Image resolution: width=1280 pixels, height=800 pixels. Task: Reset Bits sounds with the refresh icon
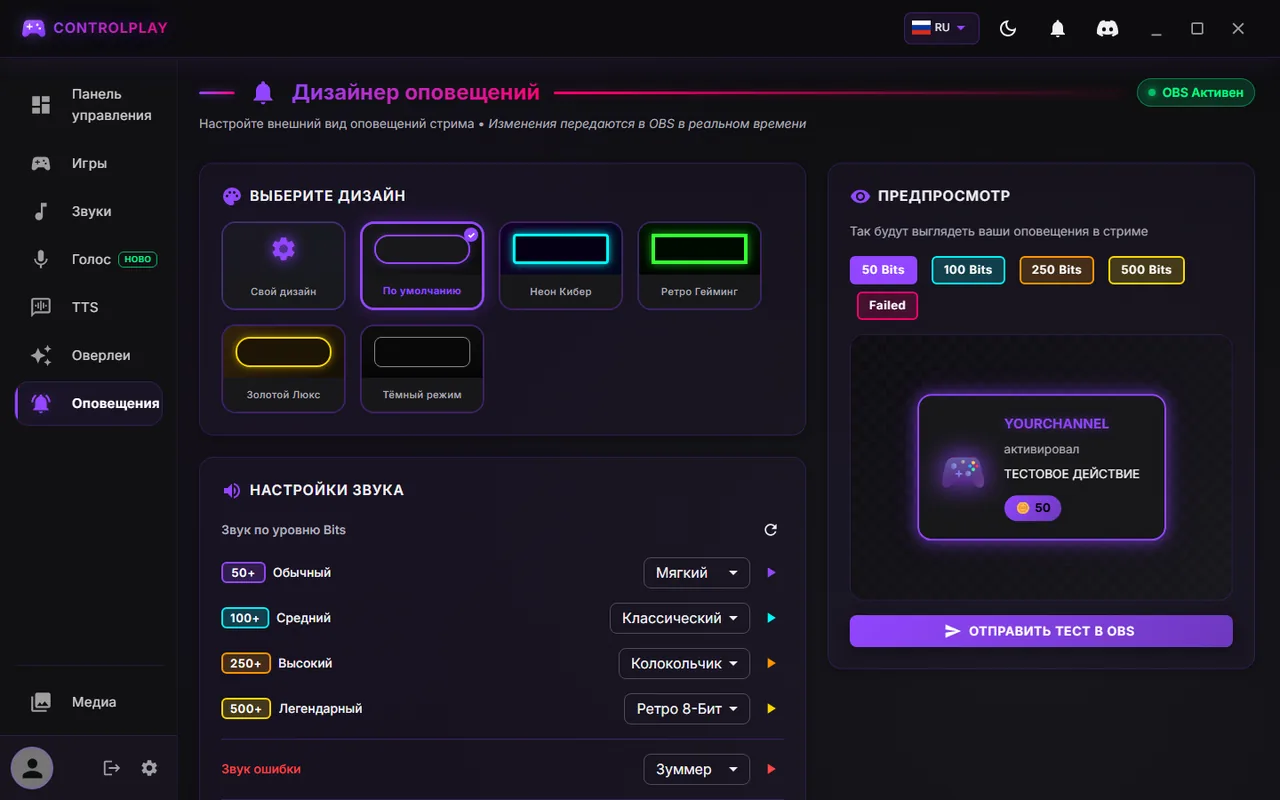(x=770, y=530)
